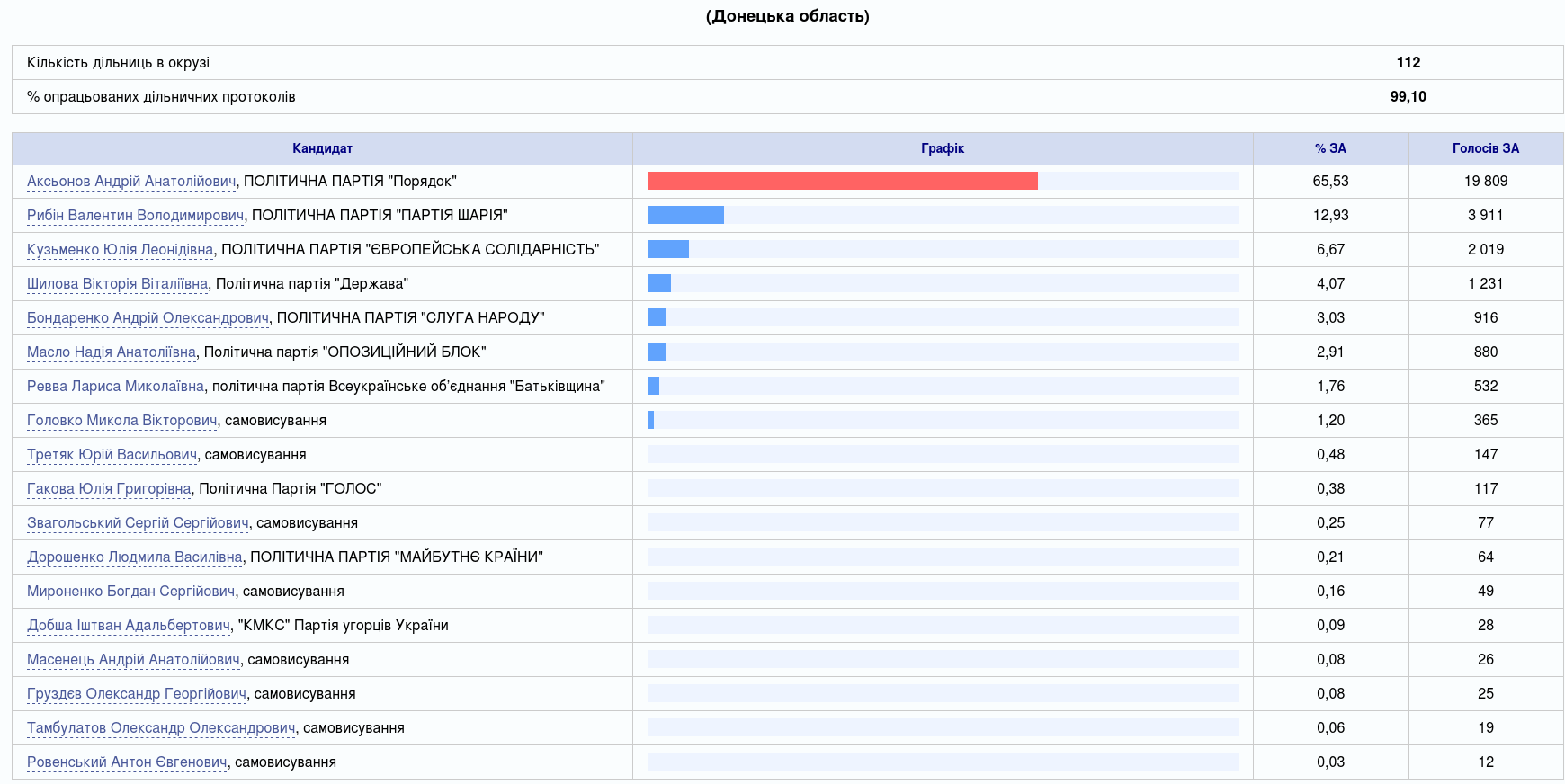This screenshot has height=784, width=1565.
Task: Open candidate link Аксьонов Андрій Анатолійович
Action: coord(131,181)
